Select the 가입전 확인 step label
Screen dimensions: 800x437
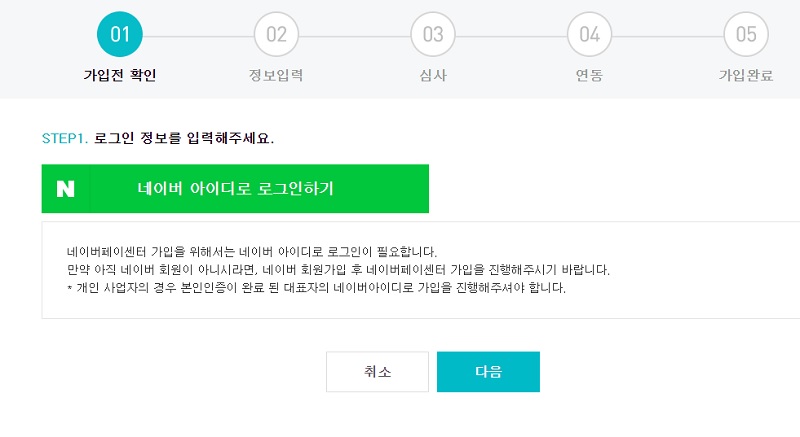pos(120,76)
